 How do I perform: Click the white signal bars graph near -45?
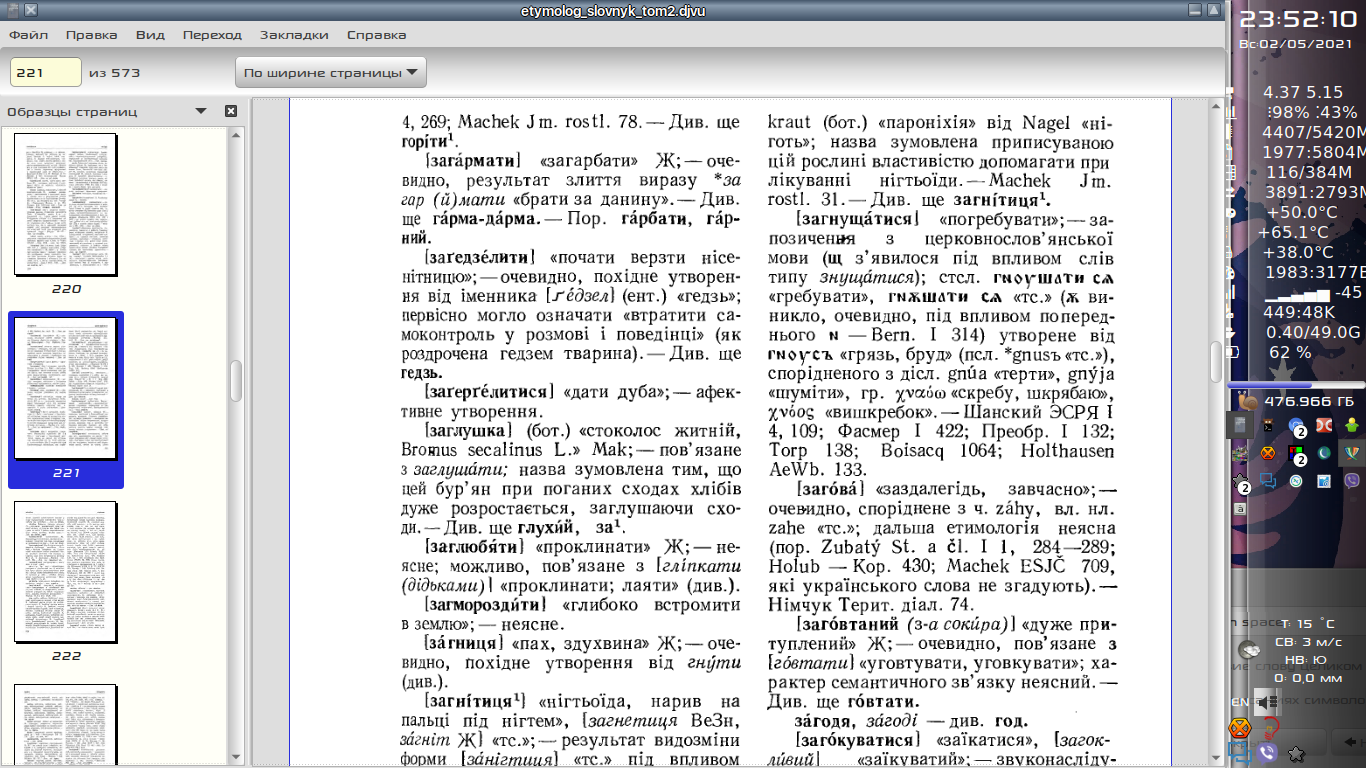pos(1299,295)
